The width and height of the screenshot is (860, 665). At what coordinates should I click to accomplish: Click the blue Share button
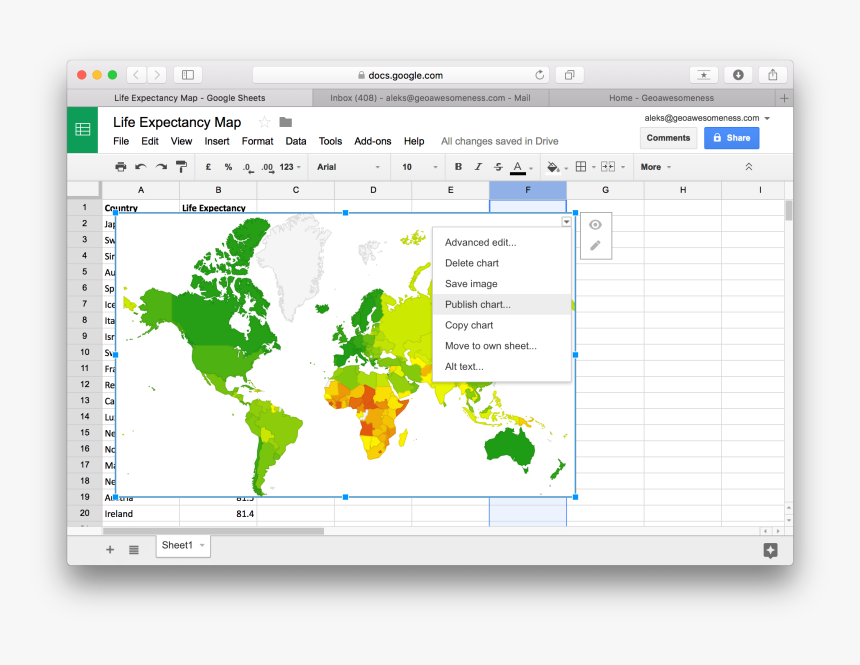coord(731,138)
